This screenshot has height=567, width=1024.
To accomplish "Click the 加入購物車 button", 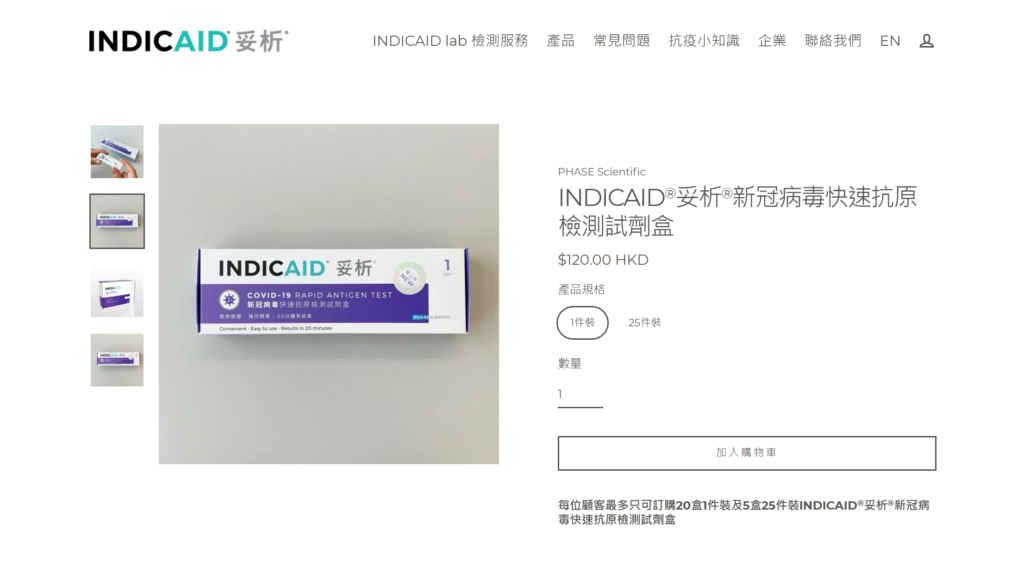I will click(x=746, y=453).
